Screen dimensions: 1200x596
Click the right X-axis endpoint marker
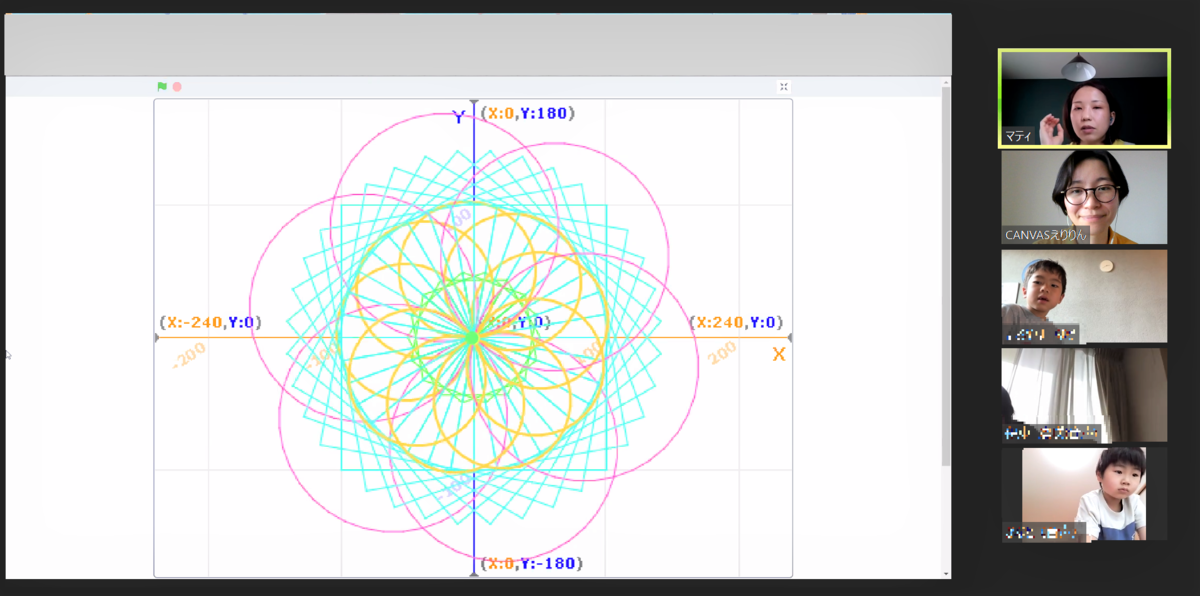(x=790, y=338)
